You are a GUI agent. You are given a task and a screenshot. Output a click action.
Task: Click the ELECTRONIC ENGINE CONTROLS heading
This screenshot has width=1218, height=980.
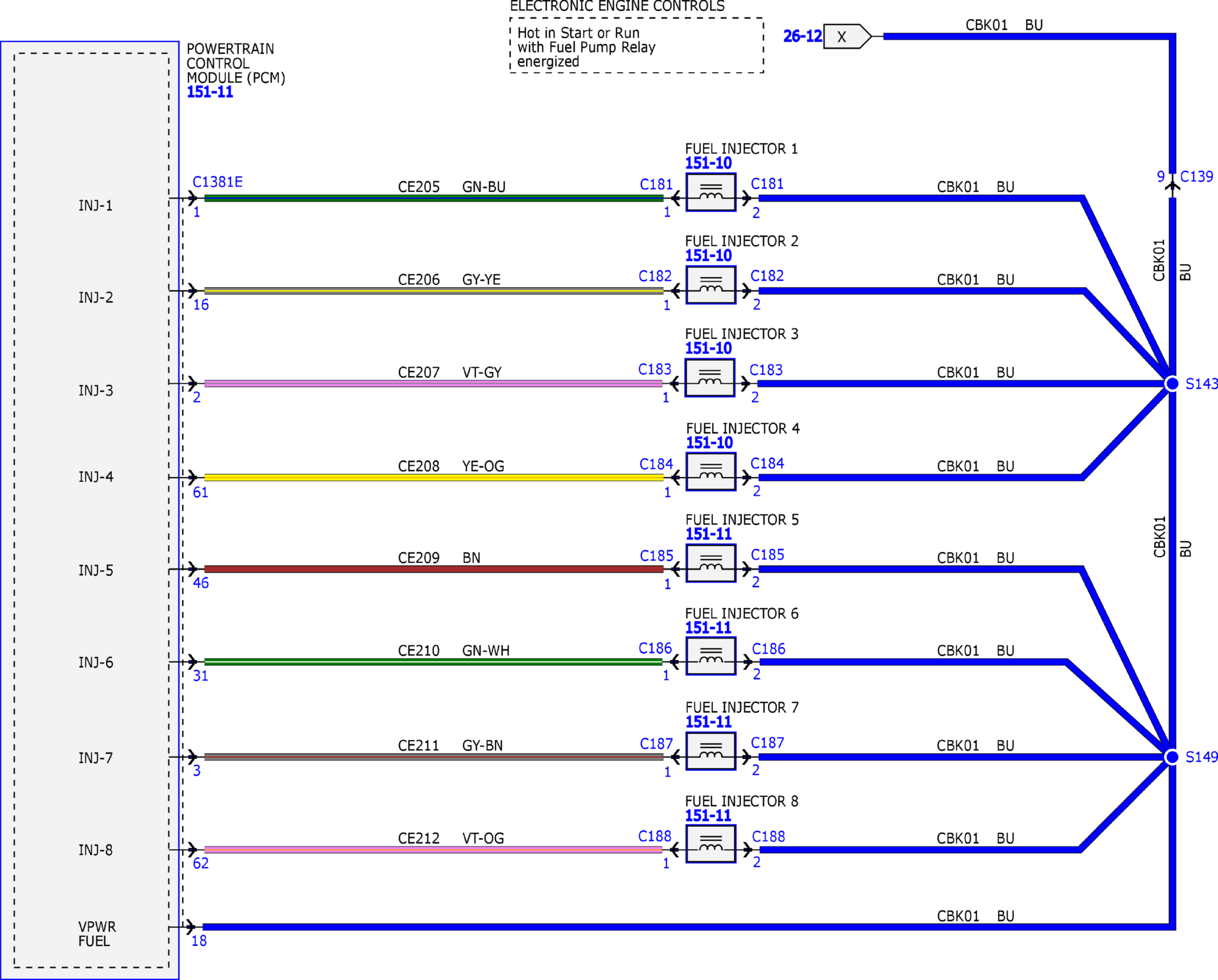617,6
